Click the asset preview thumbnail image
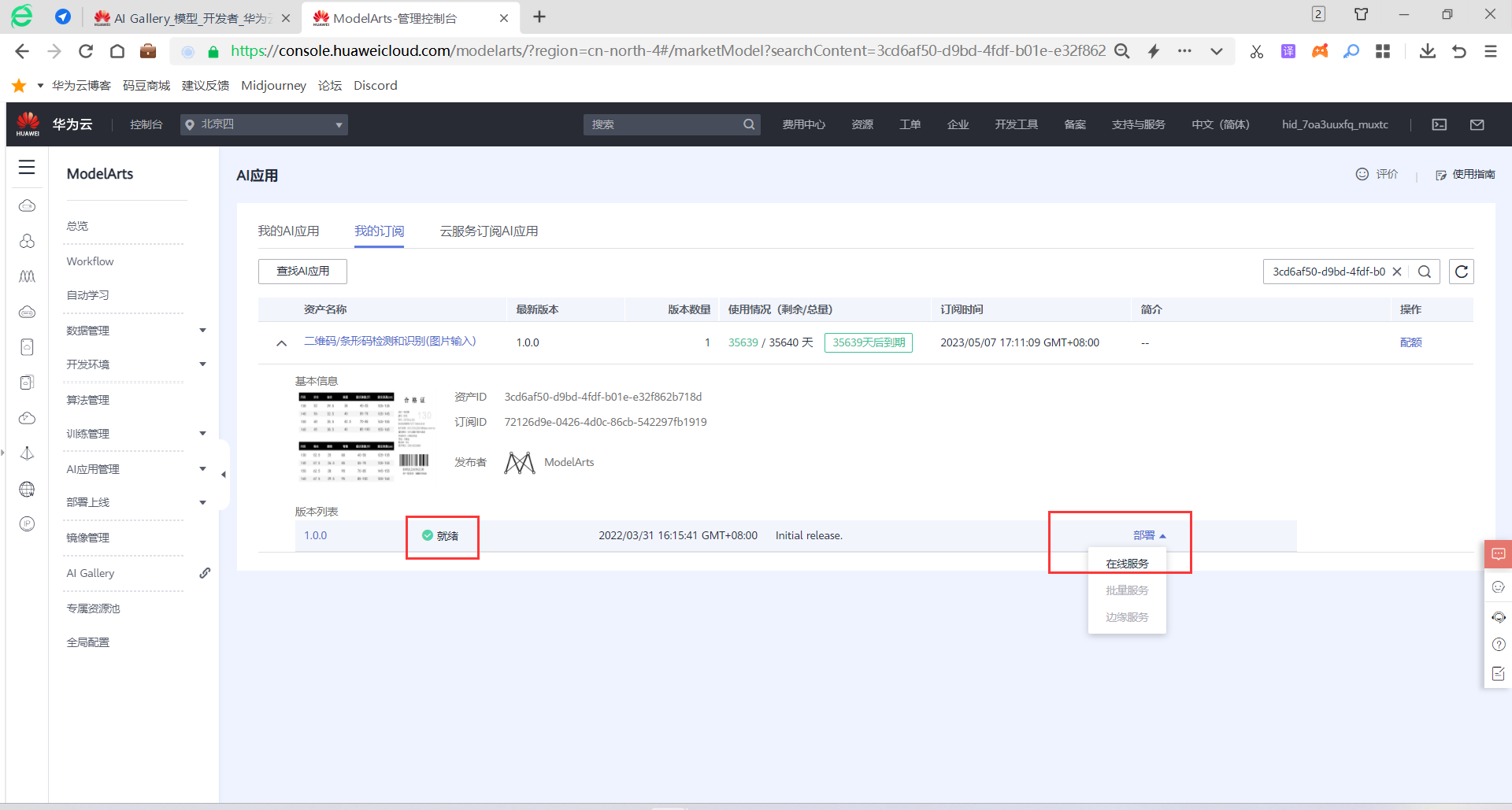 pos(367,435)
